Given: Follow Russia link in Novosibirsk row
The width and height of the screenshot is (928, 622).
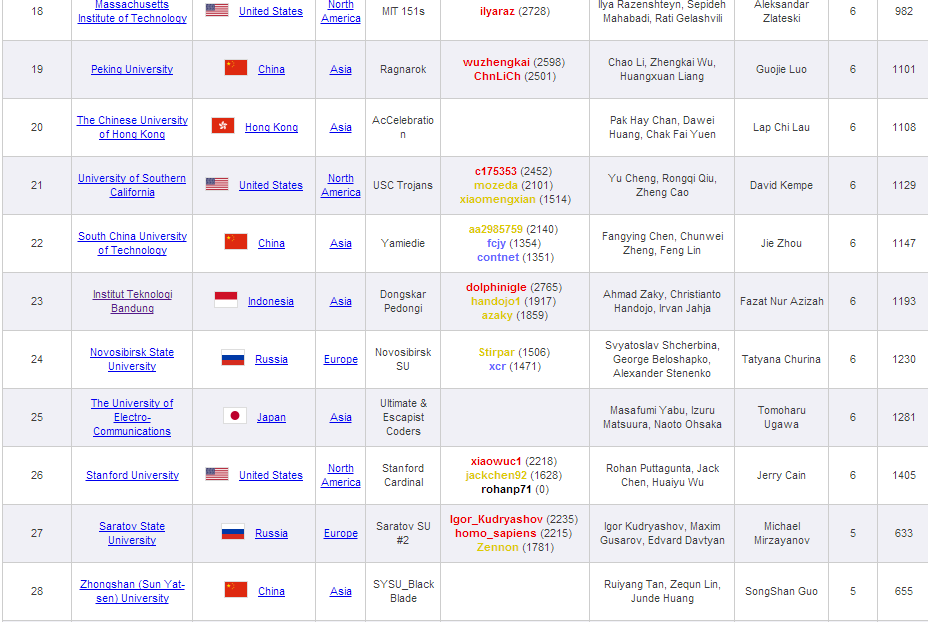Looking at the screenshot, I should pyautogui.click(x=271, y=359).
